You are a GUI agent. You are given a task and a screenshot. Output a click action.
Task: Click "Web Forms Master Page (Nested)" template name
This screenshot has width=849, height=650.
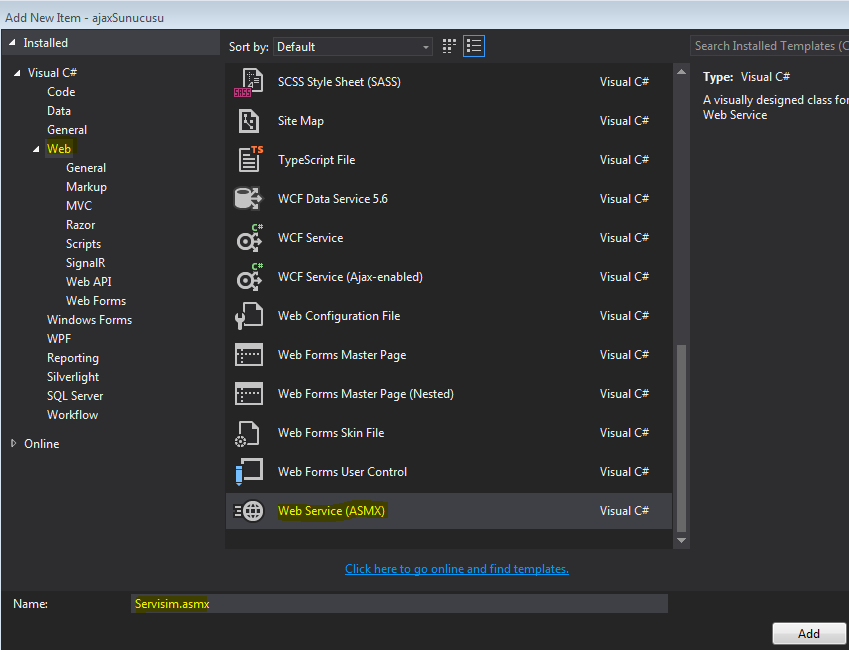click(365, 394)
